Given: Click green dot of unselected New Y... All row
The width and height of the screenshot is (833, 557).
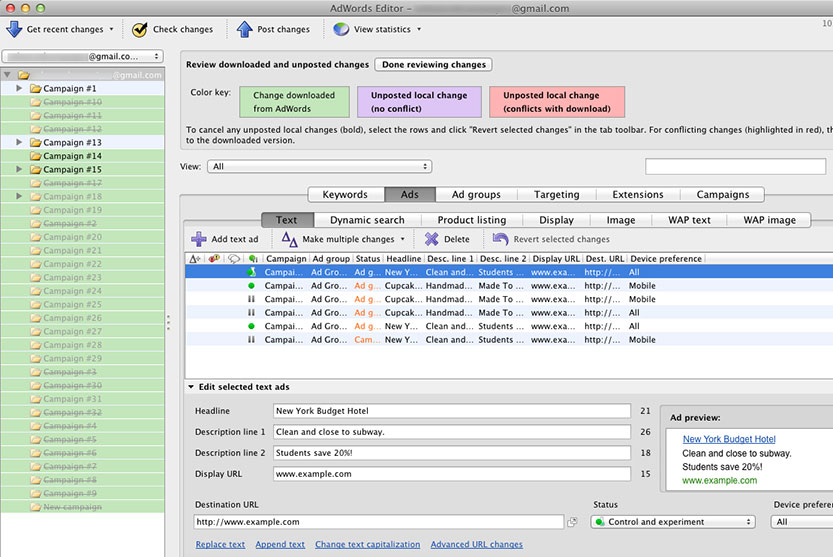Looking at the screenshot, I should (251, 326).
